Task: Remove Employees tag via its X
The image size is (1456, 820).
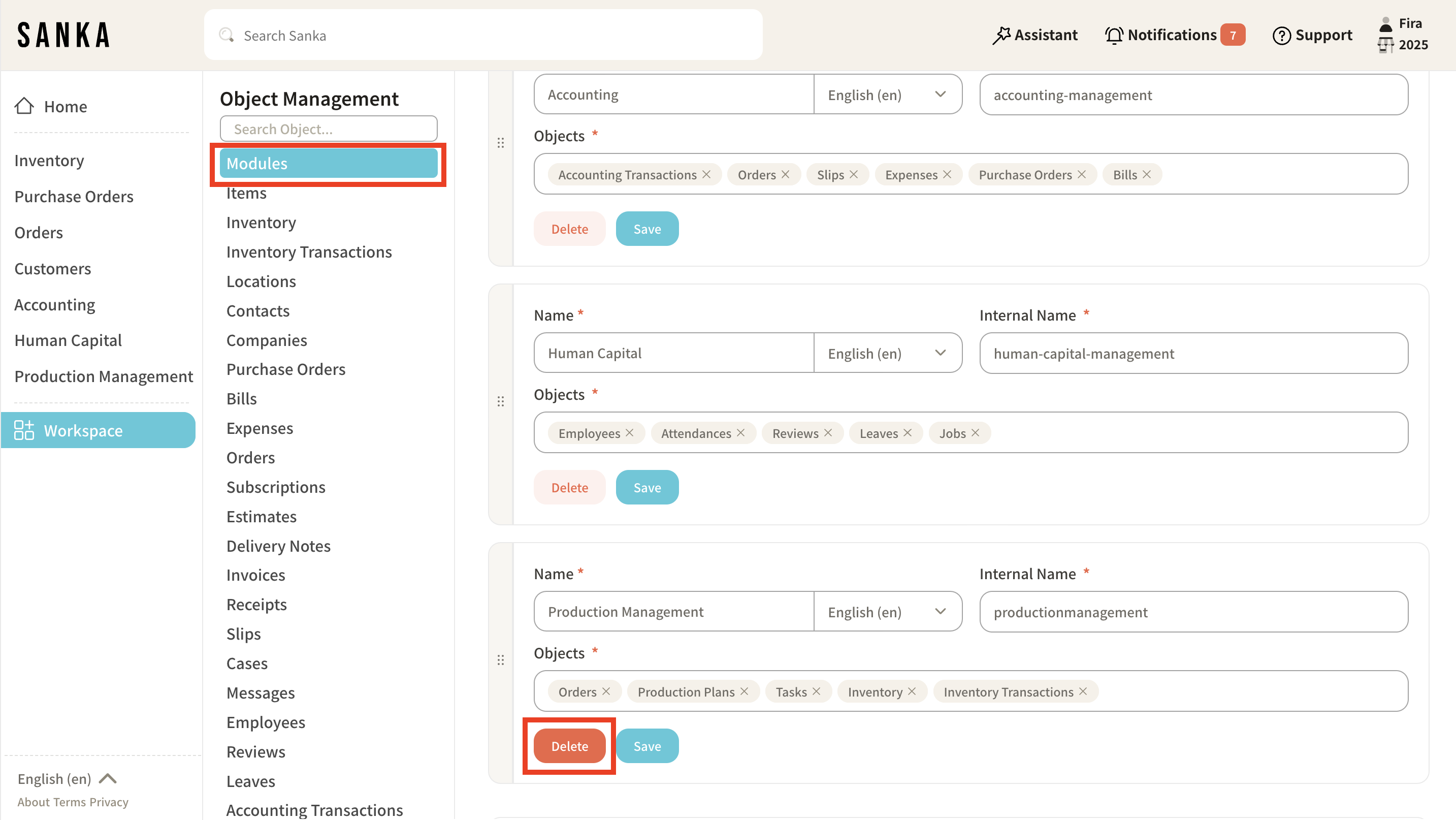Action: (x=630, y=433)
